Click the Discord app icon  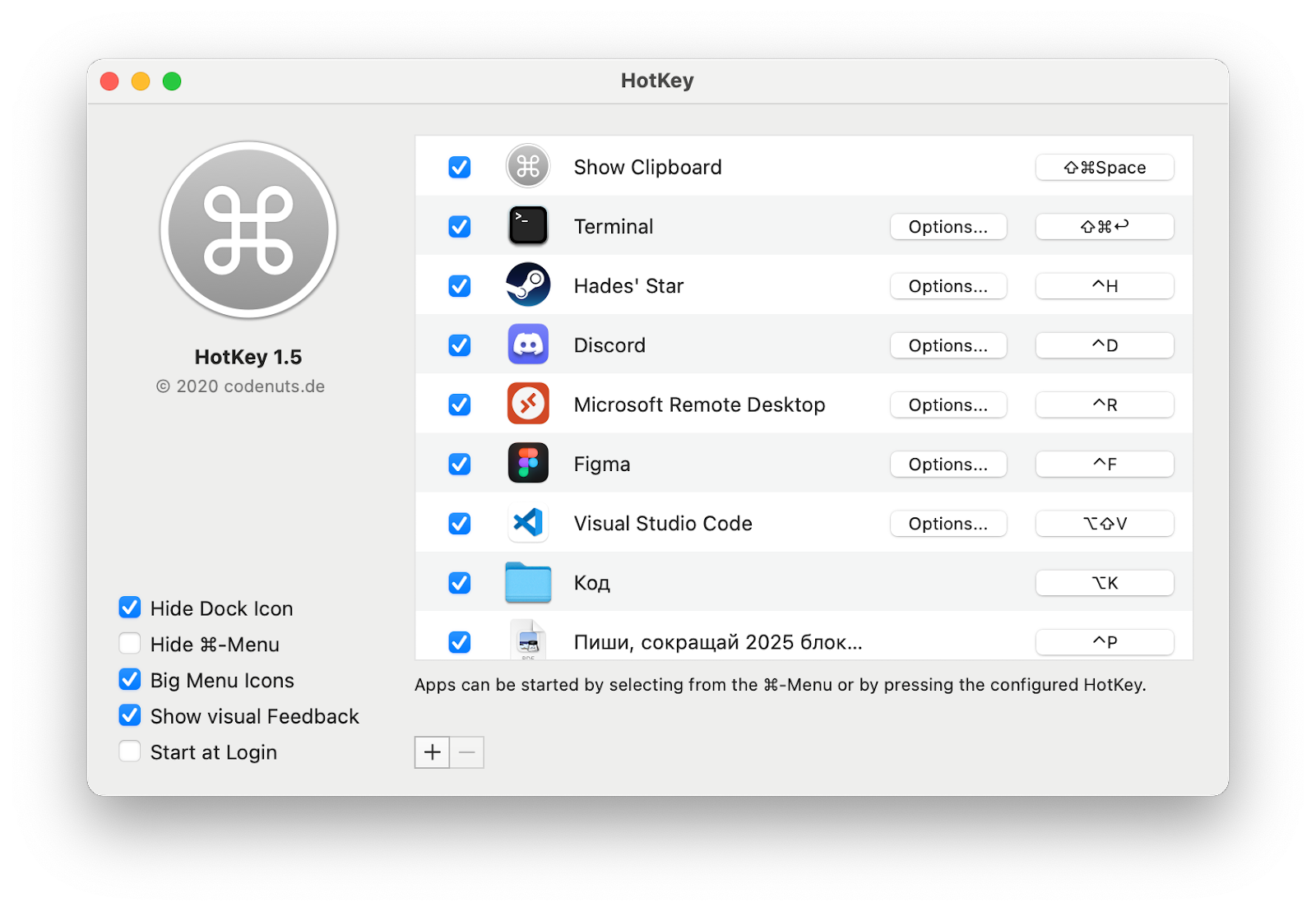pos(528,345)
